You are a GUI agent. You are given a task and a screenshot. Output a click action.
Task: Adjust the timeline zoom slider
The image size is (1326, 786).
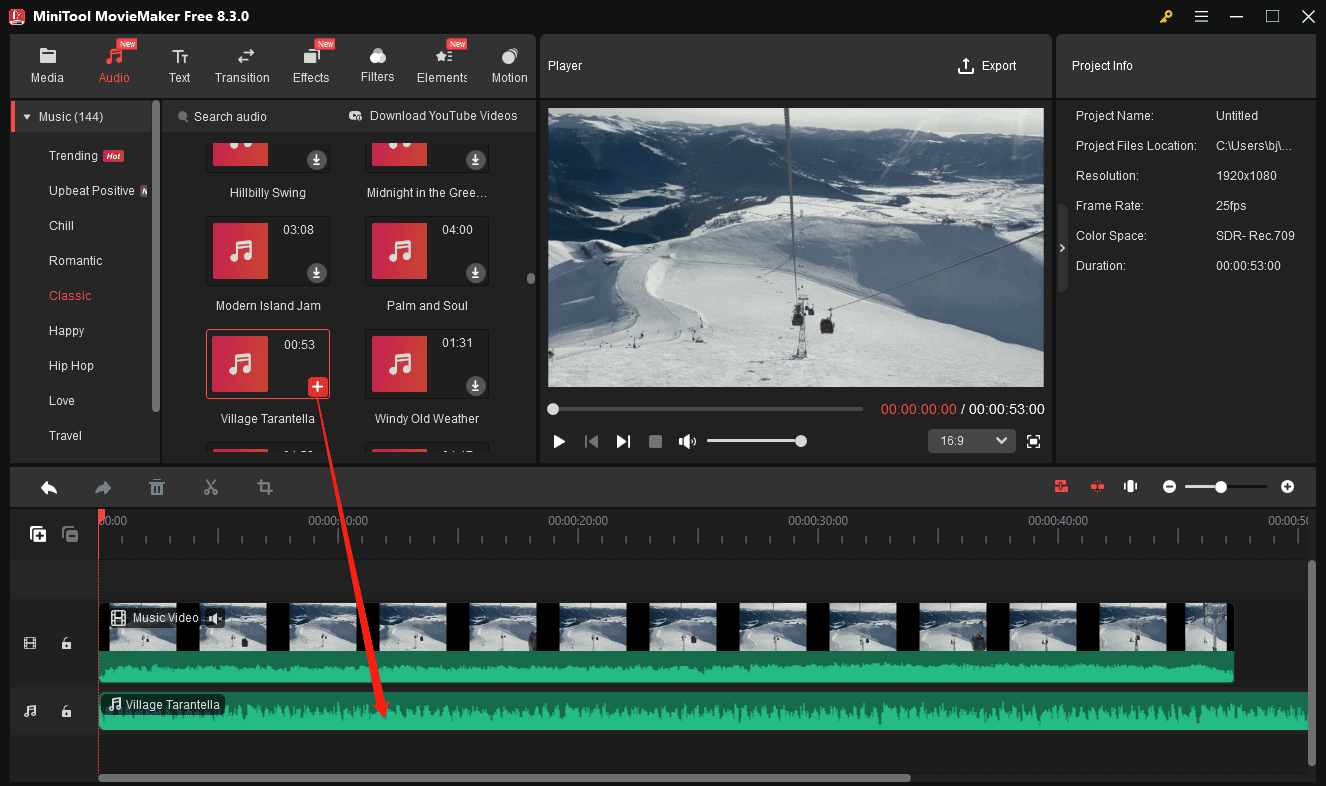pyautogui.click(x=1226, y=487)
